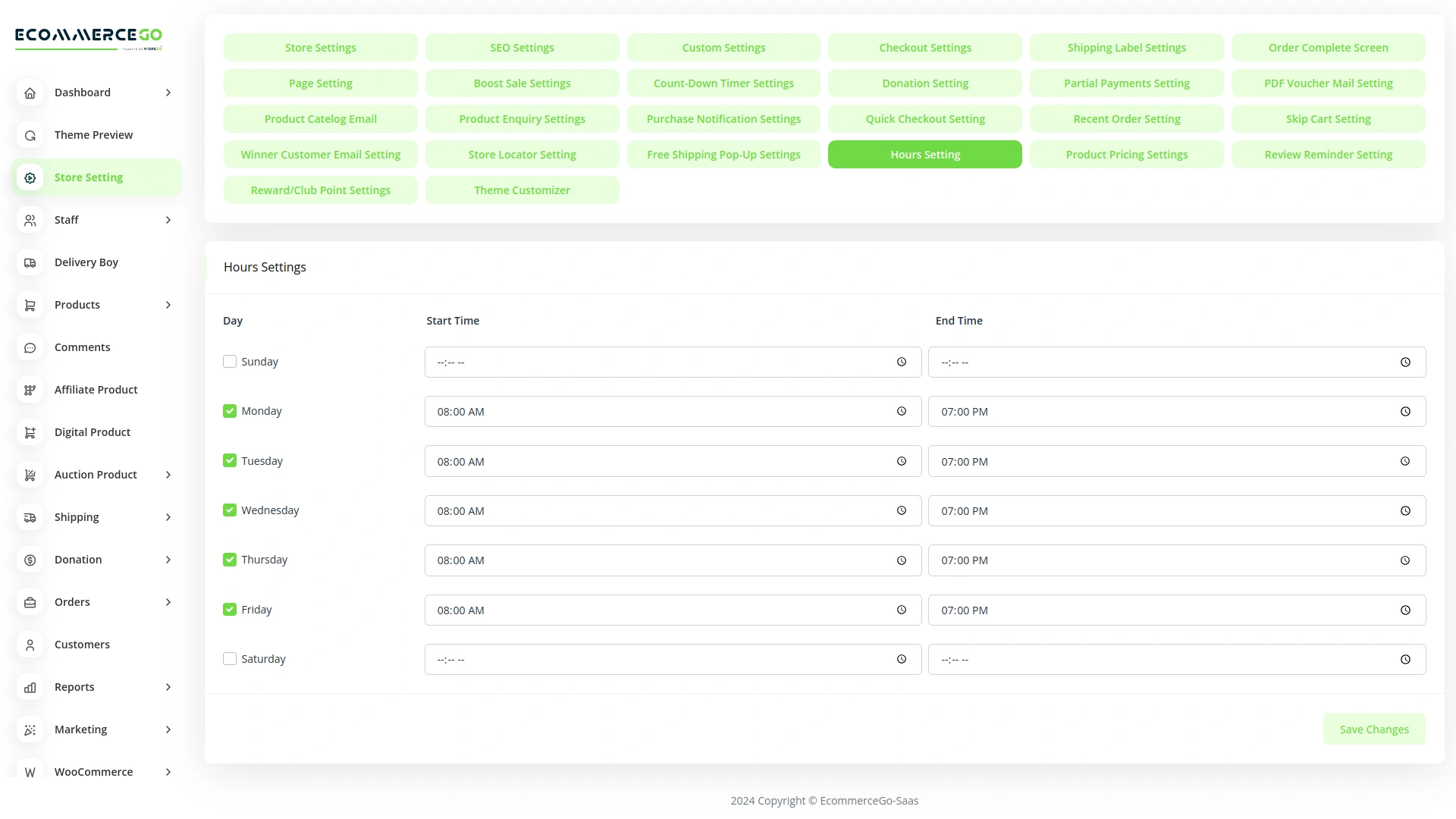Click the Delivery Boy truck icon
The height and width of the screenshot is (819, 1456).
30,262
